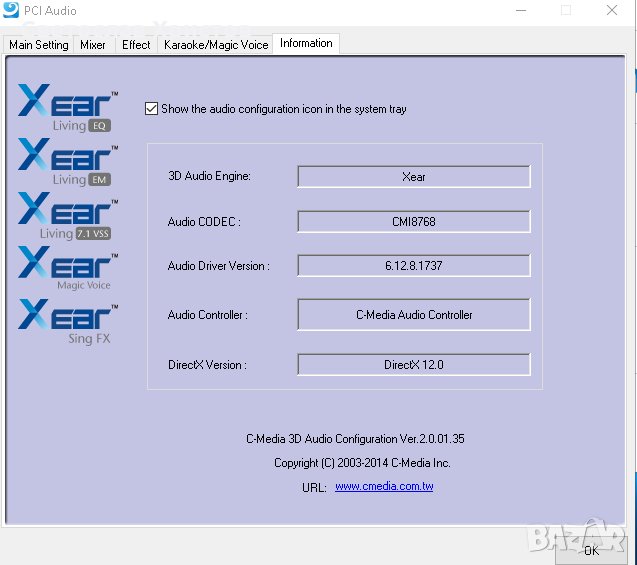Click the C-Media Audio Controller field
Viewport: 637px width, 565px height.
[413, 315]
